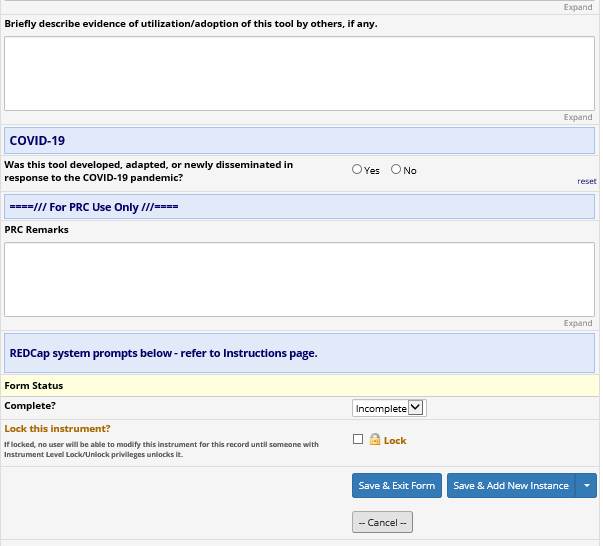This screenshot has height=546, width=603.
Task: Click into the utilization/adoption evidence text box
Action: [299, 73]
